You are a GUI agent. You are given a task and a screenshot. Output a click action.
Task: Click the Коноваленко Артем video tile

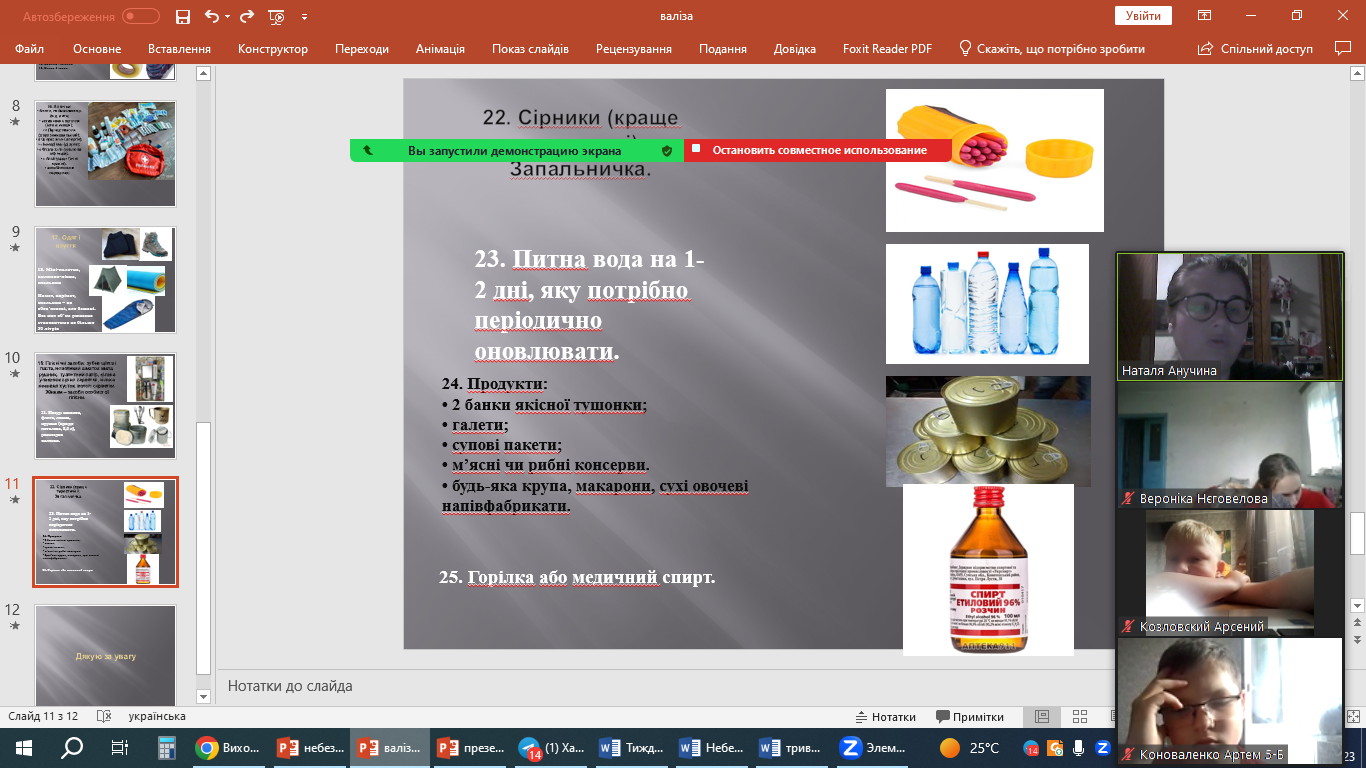pyautogui.click(x=1230, y=701)
